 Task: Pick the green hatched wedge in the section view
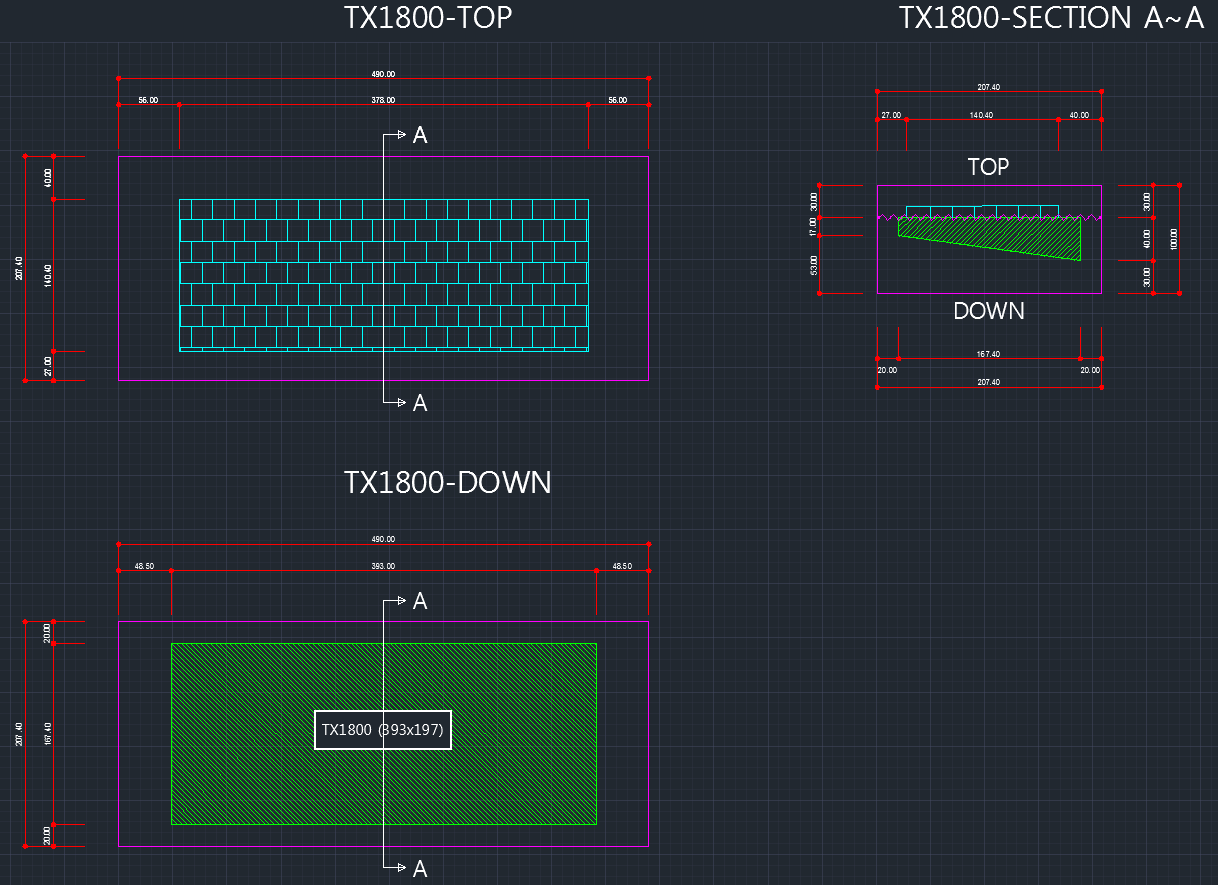(x=1040, y=238)
